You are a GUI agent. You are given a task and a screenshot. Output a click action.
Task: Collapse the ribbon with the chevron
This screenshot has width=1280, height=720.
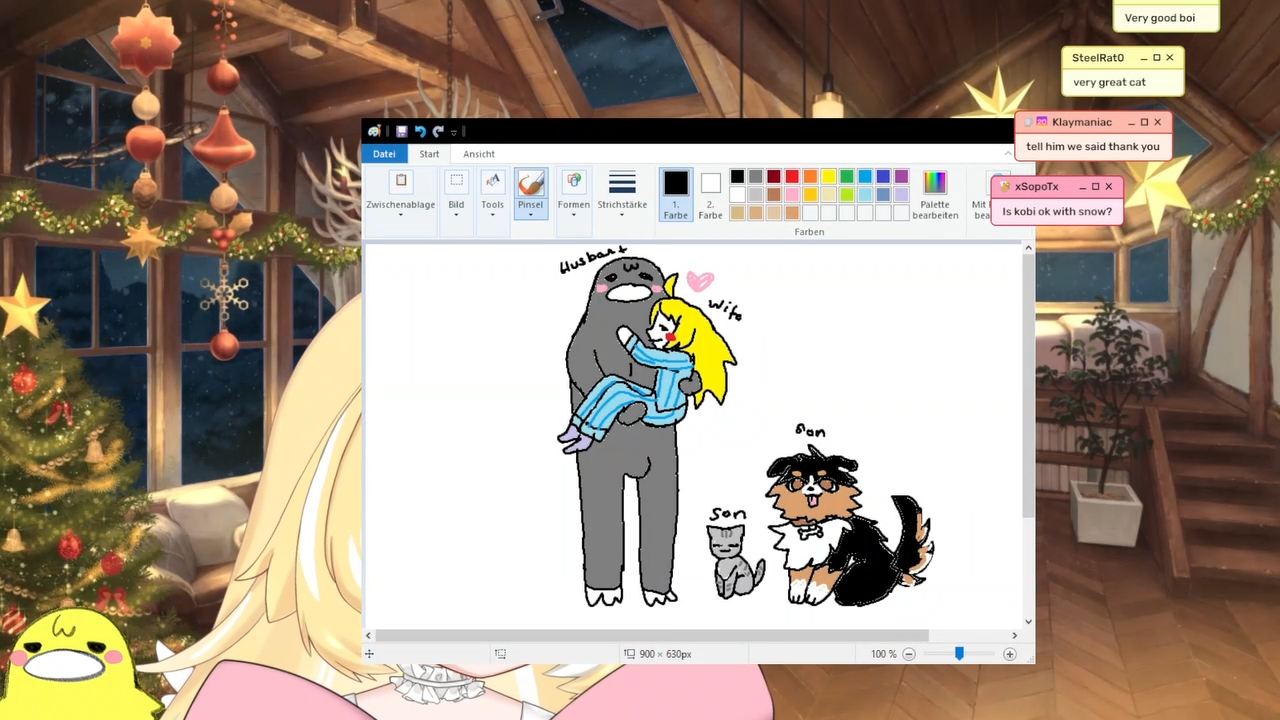click(x=1008, y=154)
